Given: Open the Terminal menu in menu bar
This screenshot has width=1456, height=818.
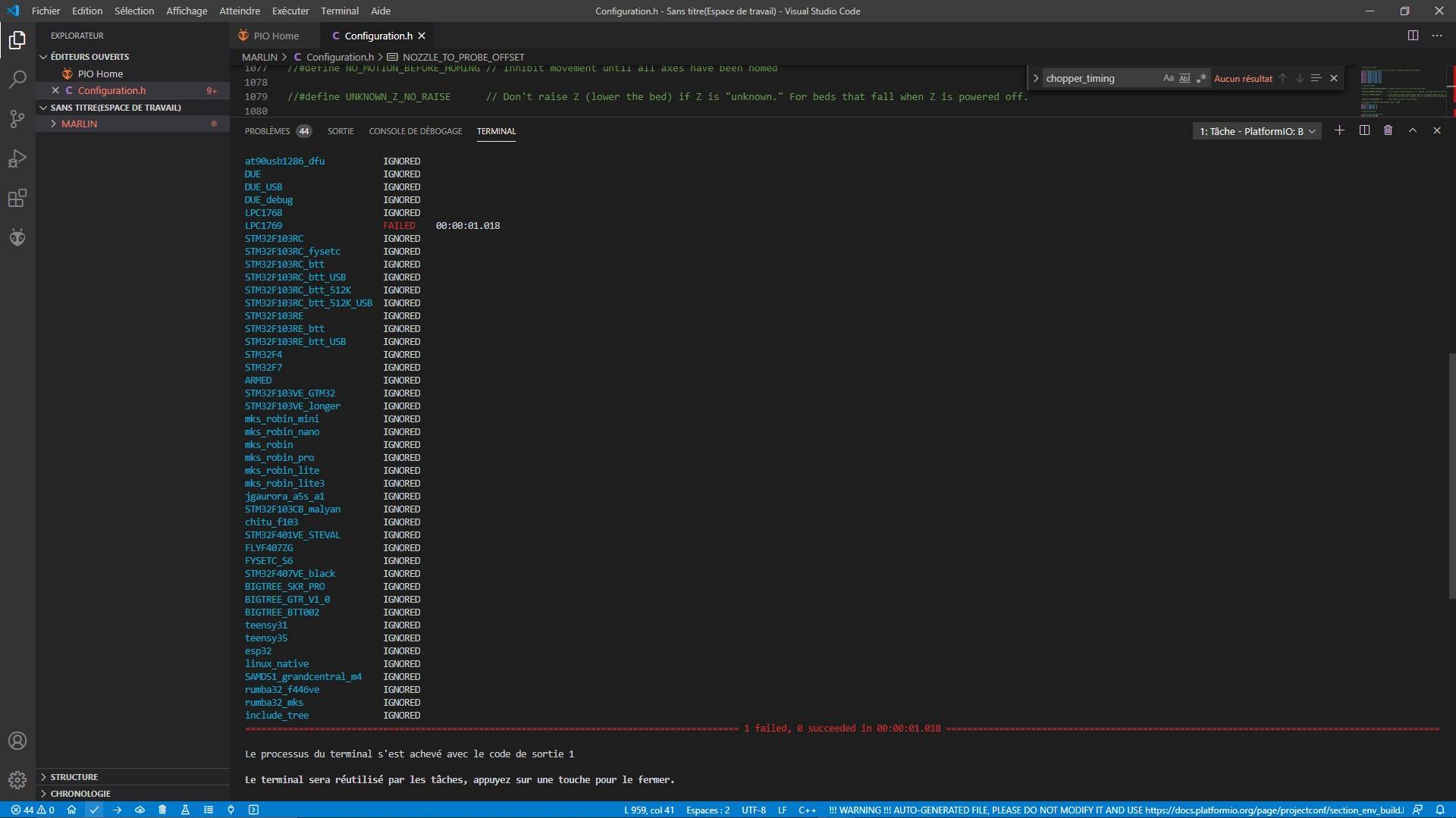Looking at the screenshot, I should click(339, 11).
